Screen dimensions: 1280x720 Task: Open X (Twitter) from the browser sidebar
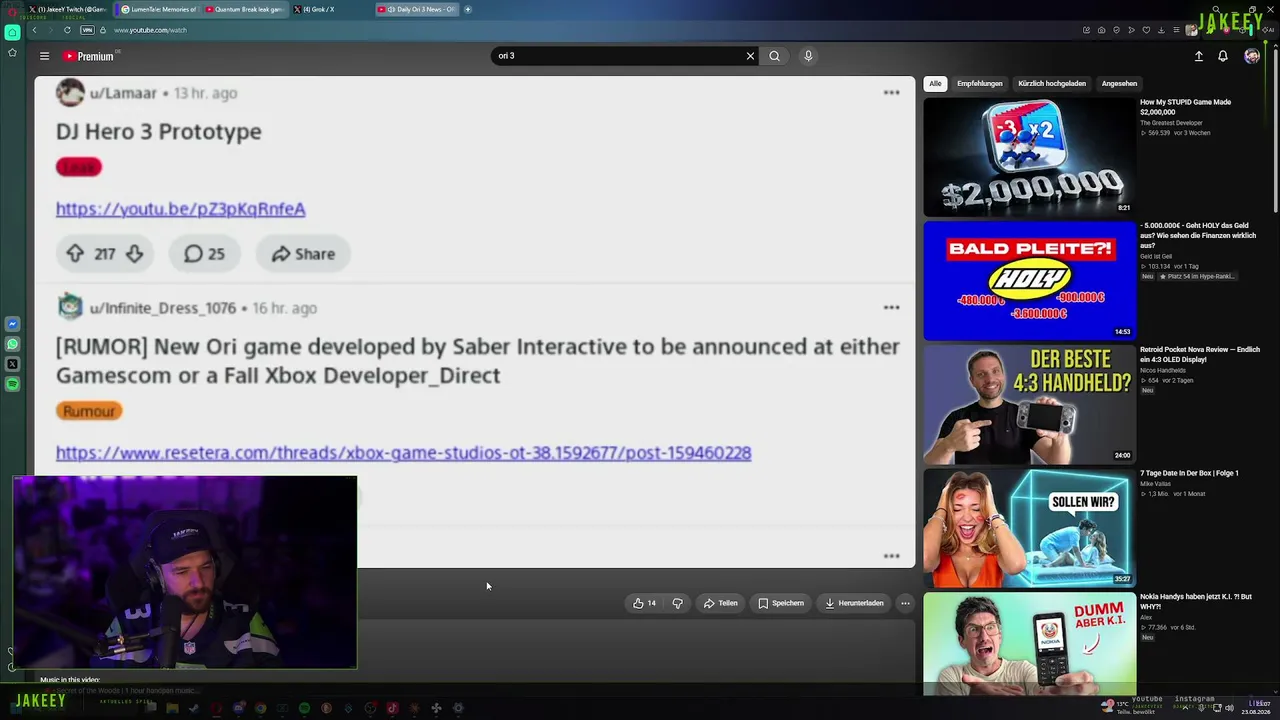12,364
